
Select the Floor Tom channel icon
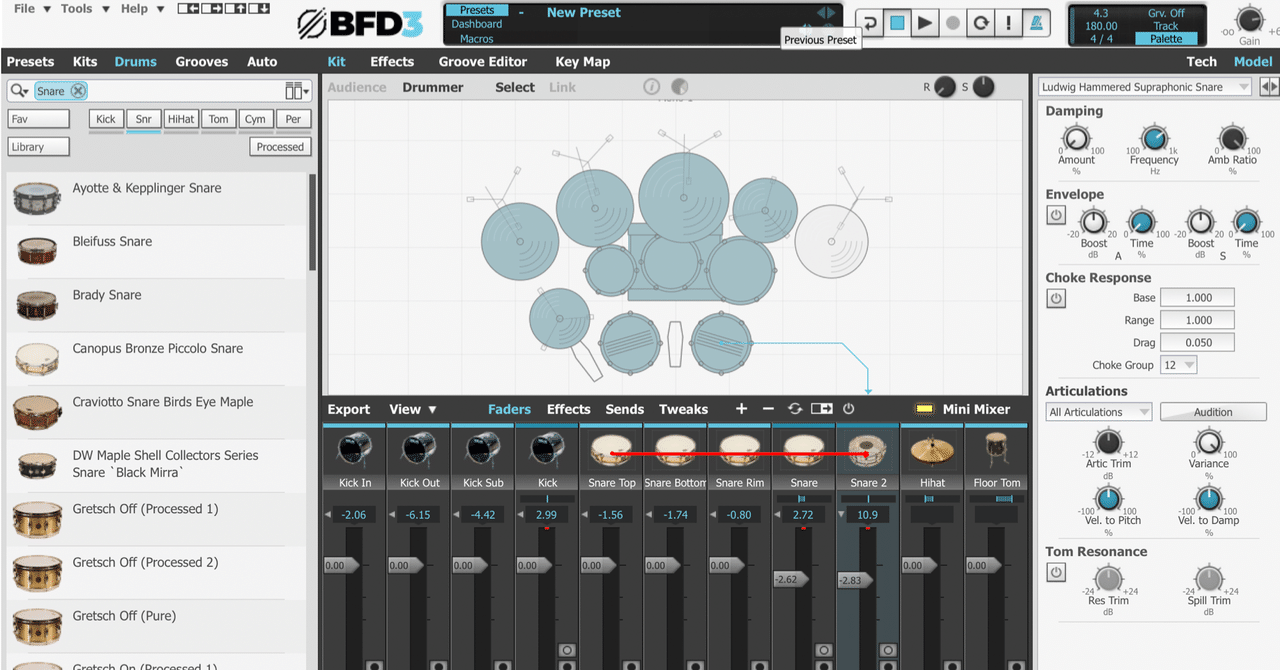point(996,451)
